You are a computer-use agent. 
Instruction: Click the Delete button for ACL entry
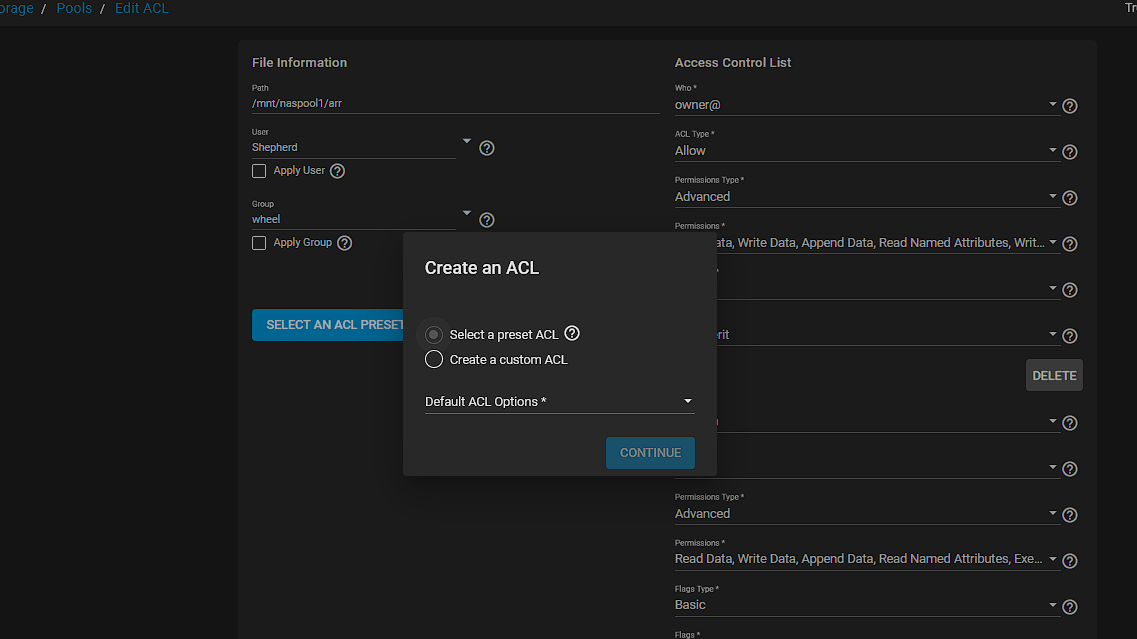point(1054,375)
